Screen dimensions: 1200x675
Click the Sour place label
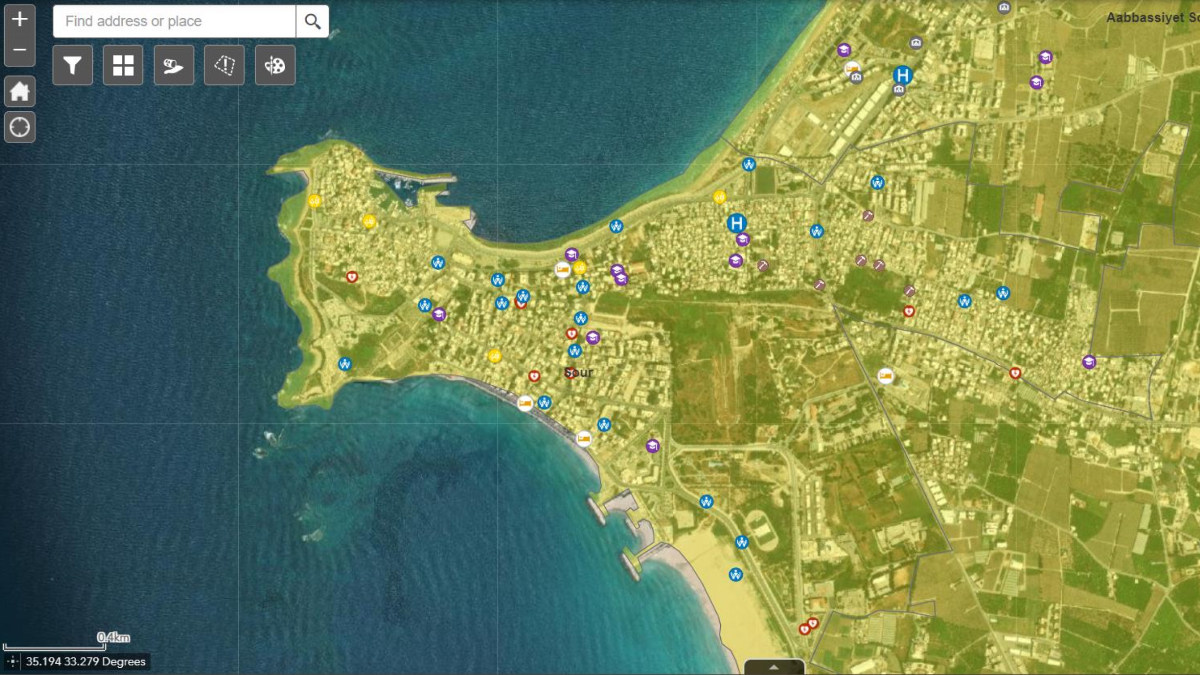[x=579, y=372]
